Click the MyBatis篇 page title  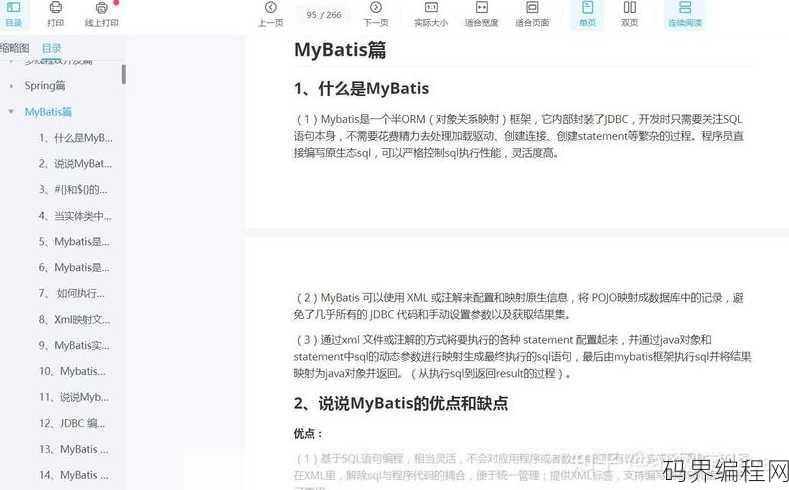click(340, 50)
